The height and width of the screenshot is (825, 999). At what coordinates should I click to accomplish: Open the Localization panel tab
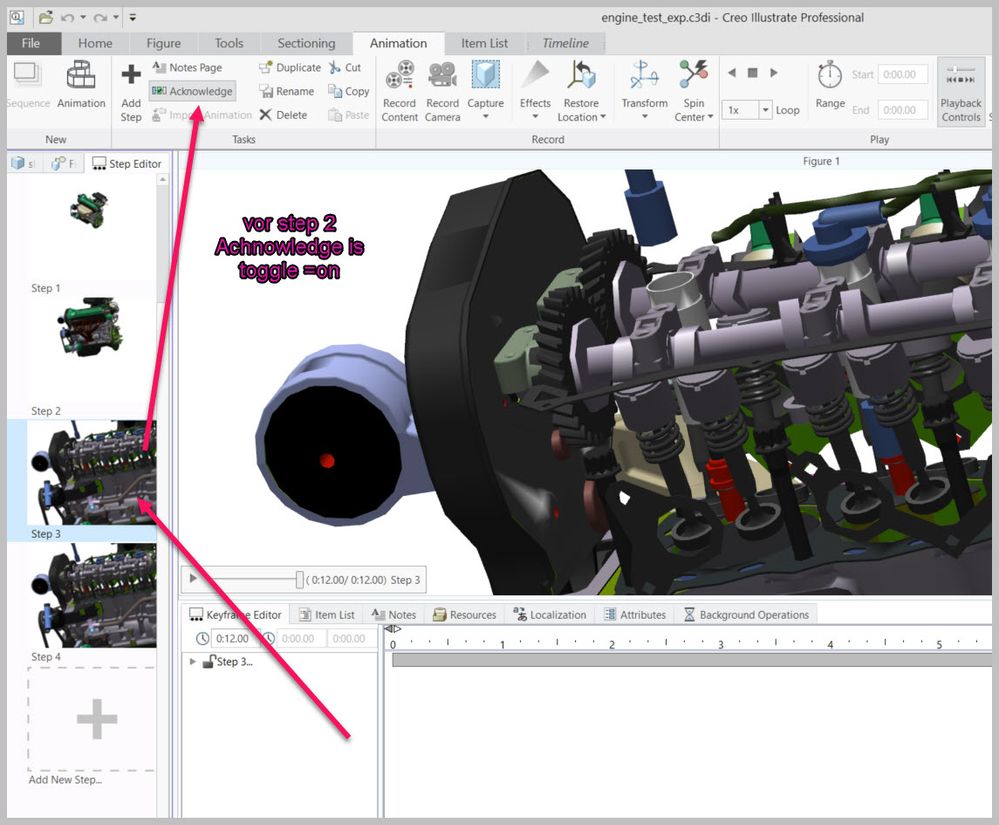[549, 615]
